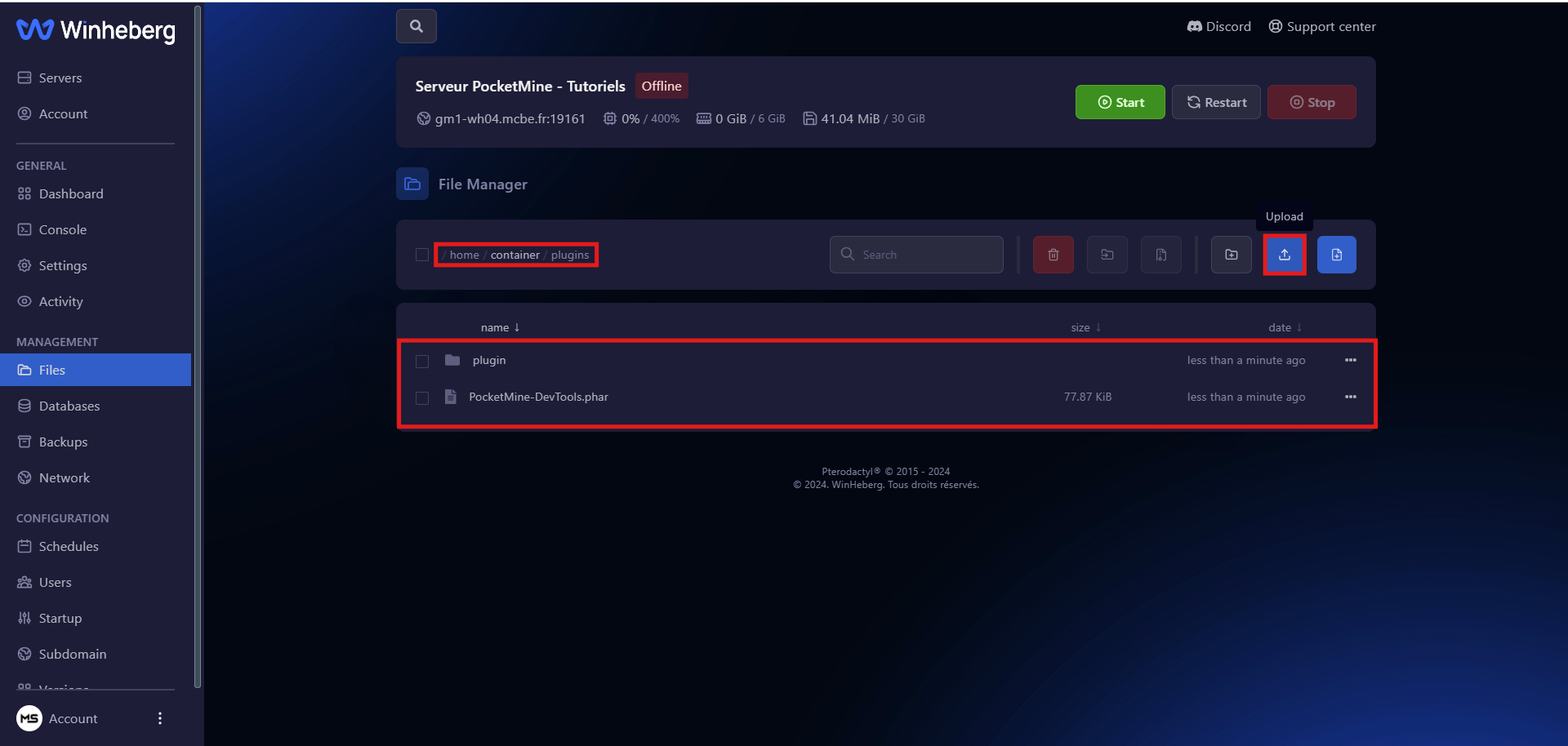Open the account three-dot menu
Image resolution: width=1568 pixels, height=746 pixels.
point(160,718)
